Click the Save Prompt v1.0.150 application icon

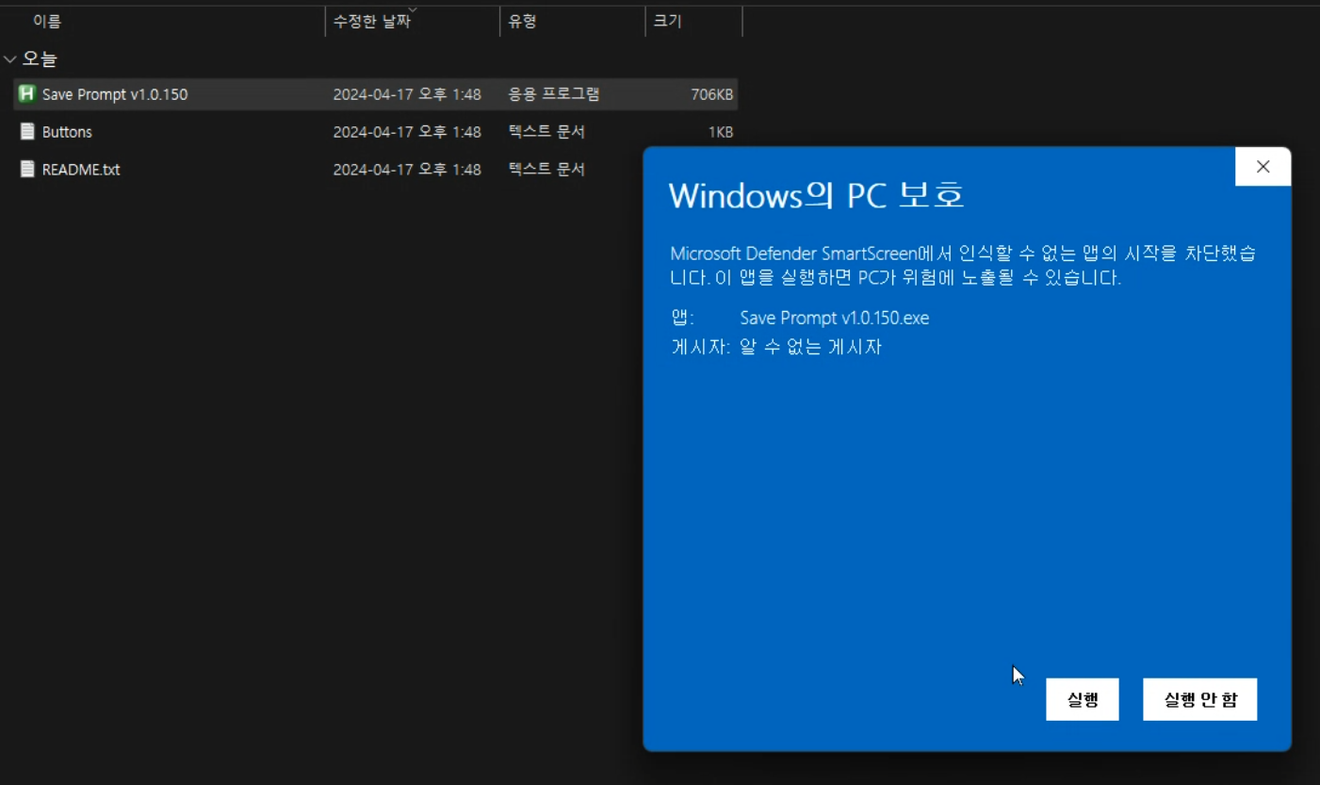(x=27, y=94)
